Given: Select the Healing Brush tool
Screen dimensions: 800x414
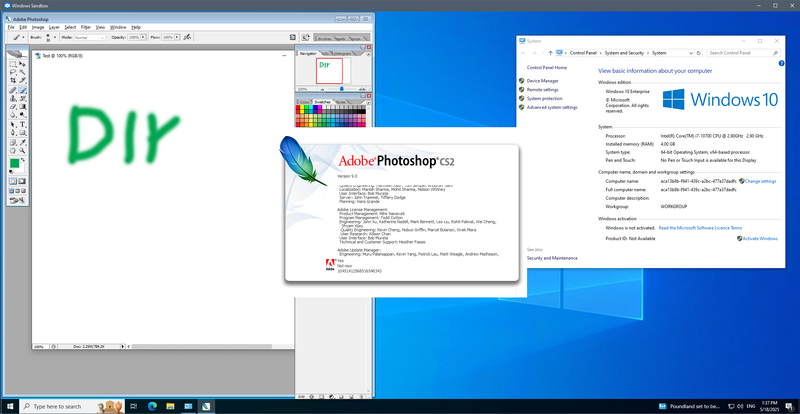Looking at the screenshot, I should (x=13, y=90).
